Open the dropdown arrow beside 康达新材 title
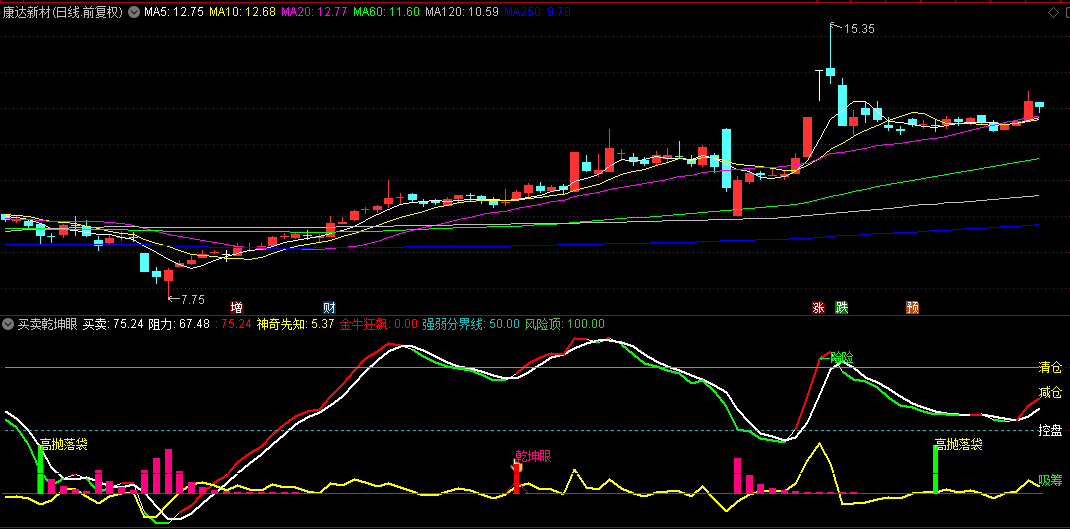The height and width of the screenshot is (529, 1070). pyautogui.click(x=132, y=12)
